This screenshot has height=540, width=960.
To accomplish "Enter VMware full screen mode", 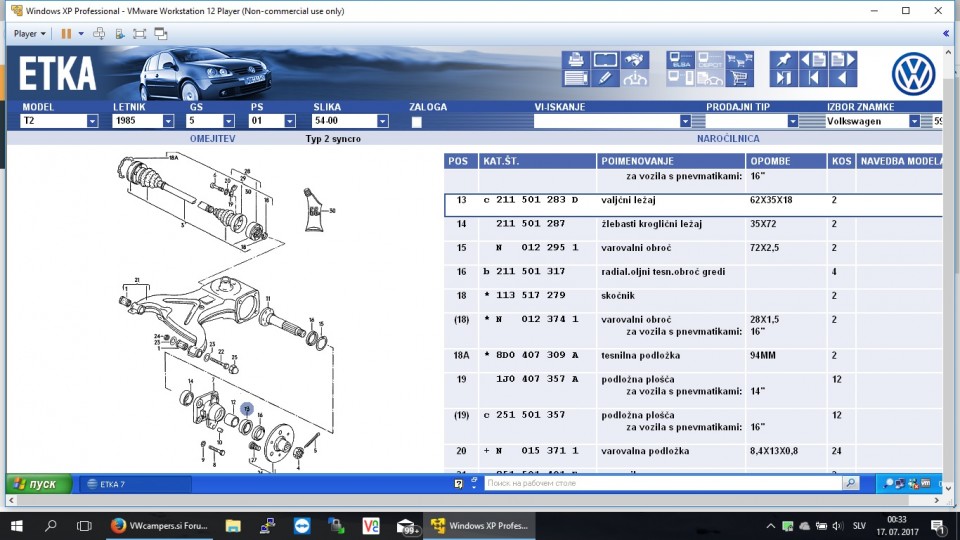I will (140, 34).
